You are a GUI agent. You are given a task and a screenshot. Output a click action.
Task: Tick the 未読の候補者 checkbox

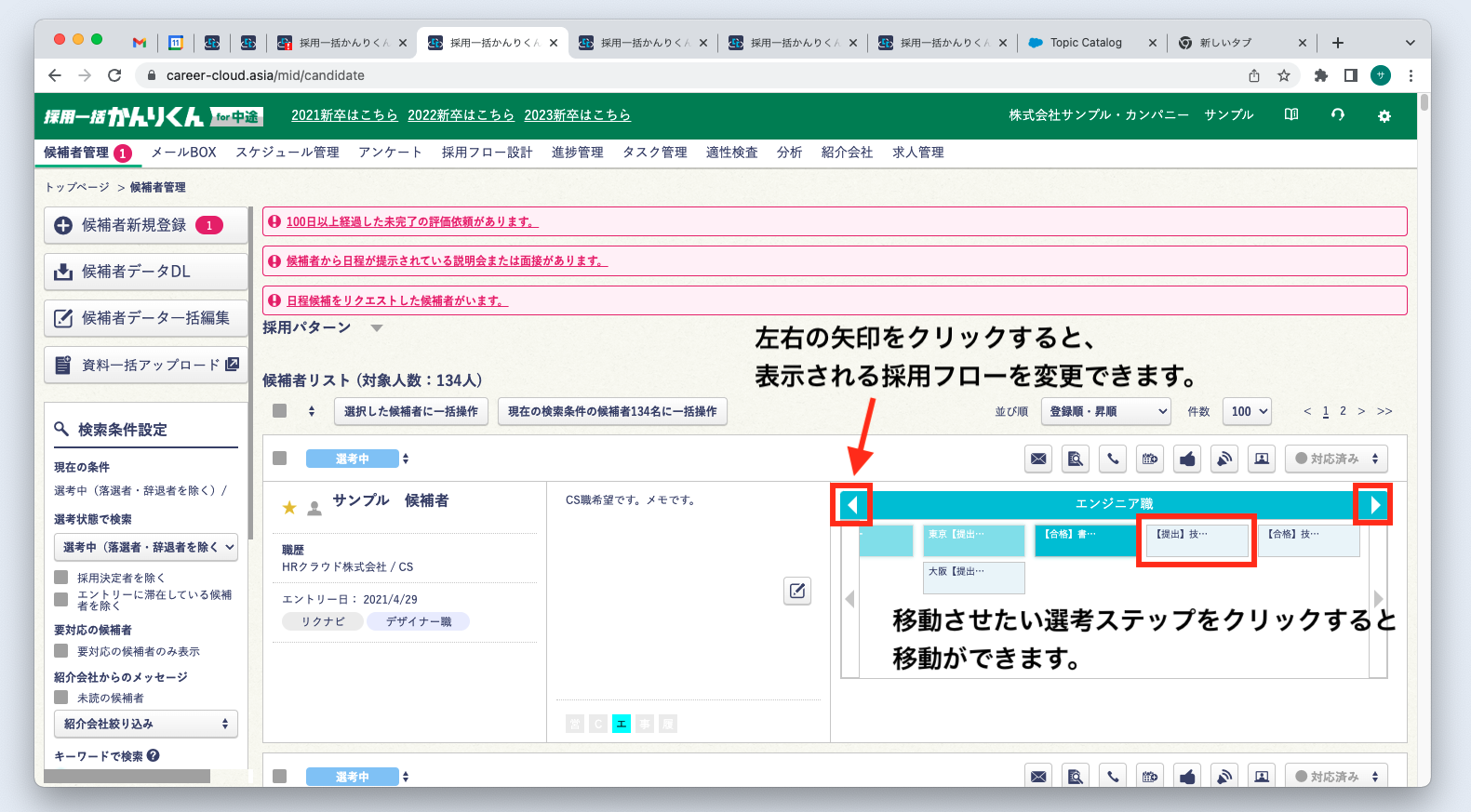coord(61,698)
